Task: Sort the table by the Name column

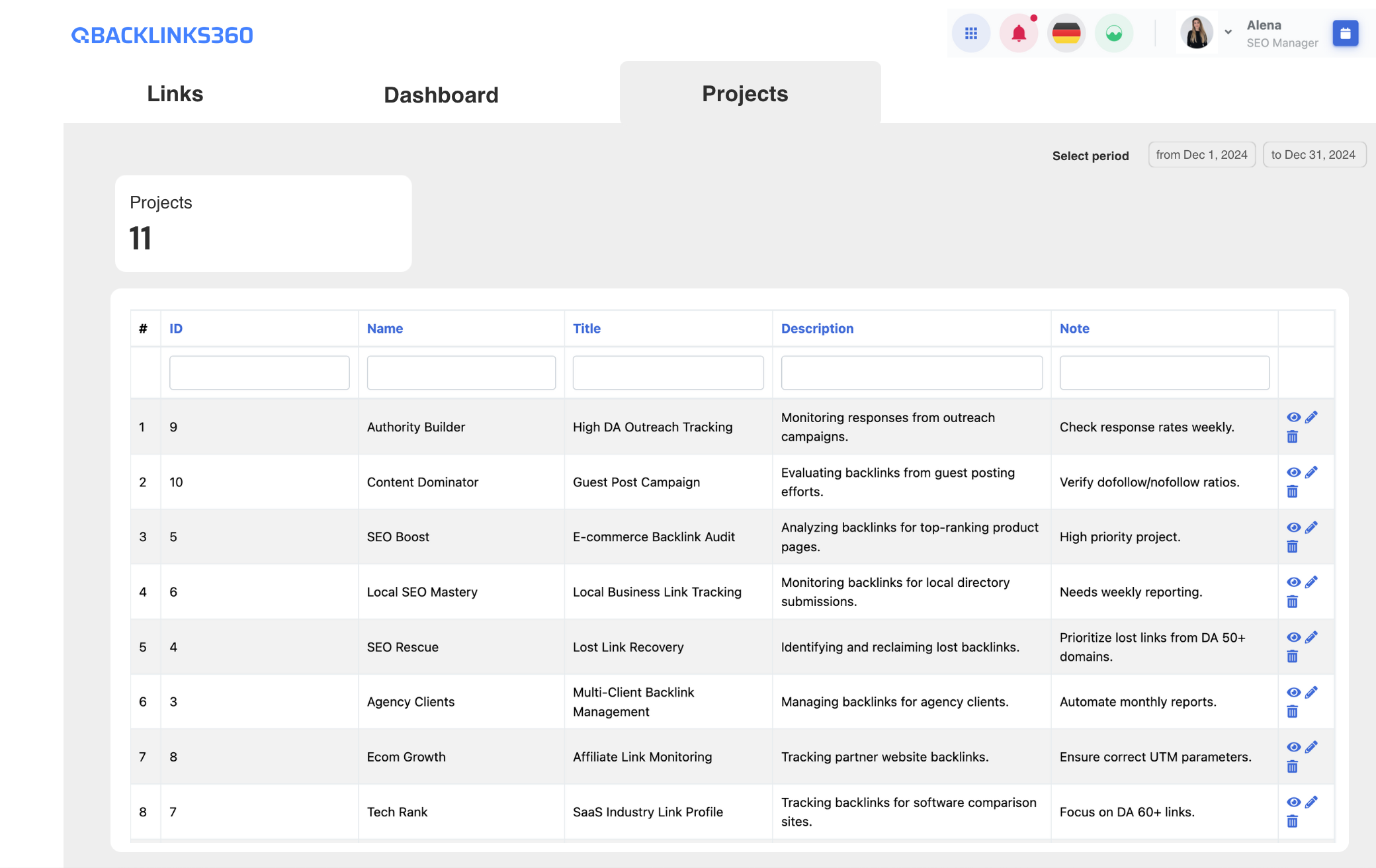Action: click(384, 328)
